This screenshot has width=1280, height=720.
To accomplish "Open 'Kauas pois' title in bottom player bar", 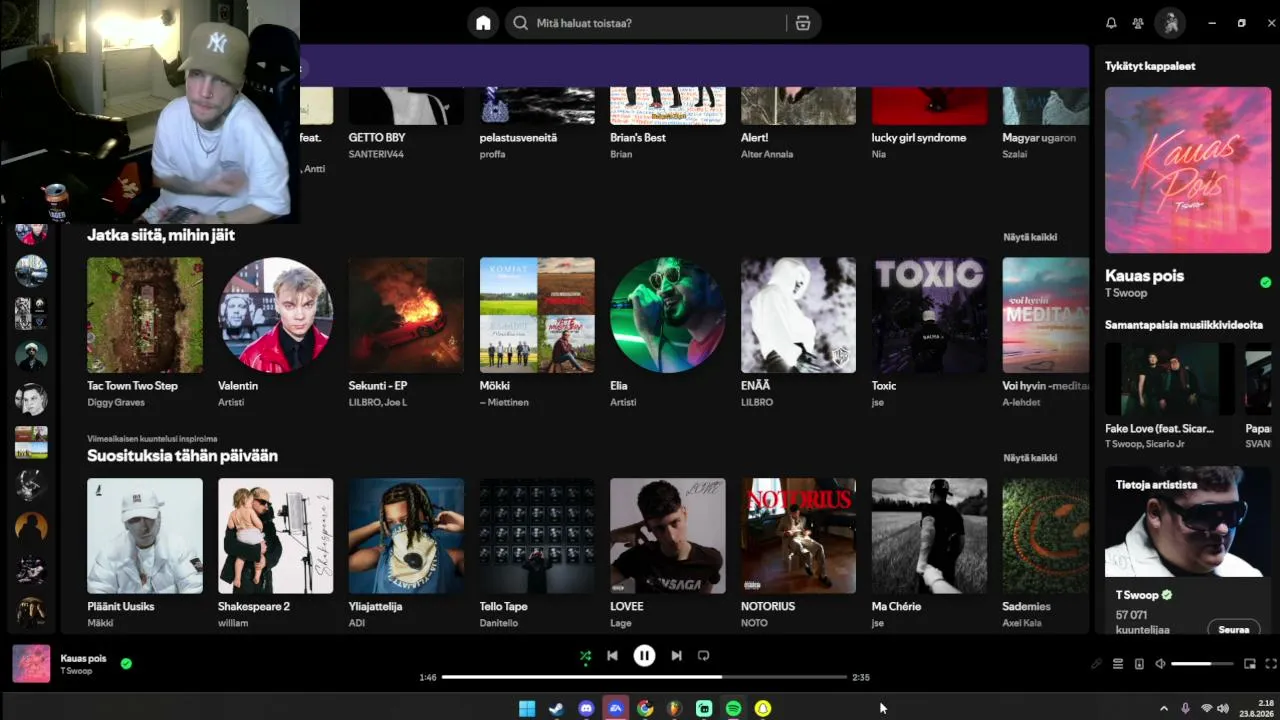I will (x=83, y=658).
